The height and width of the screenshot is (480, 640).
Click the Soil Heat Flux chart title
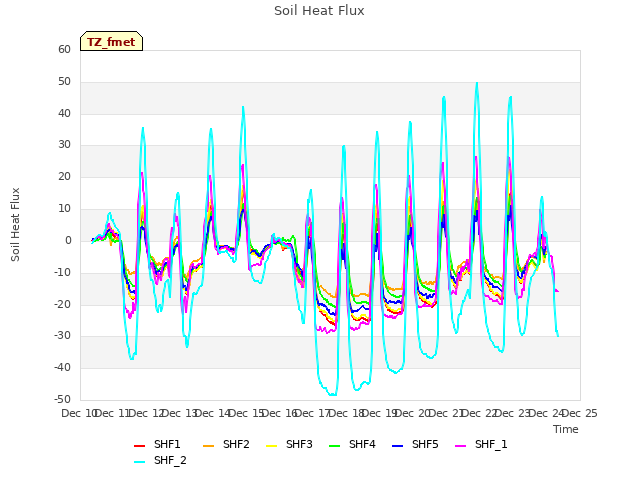tap(319, 11)
